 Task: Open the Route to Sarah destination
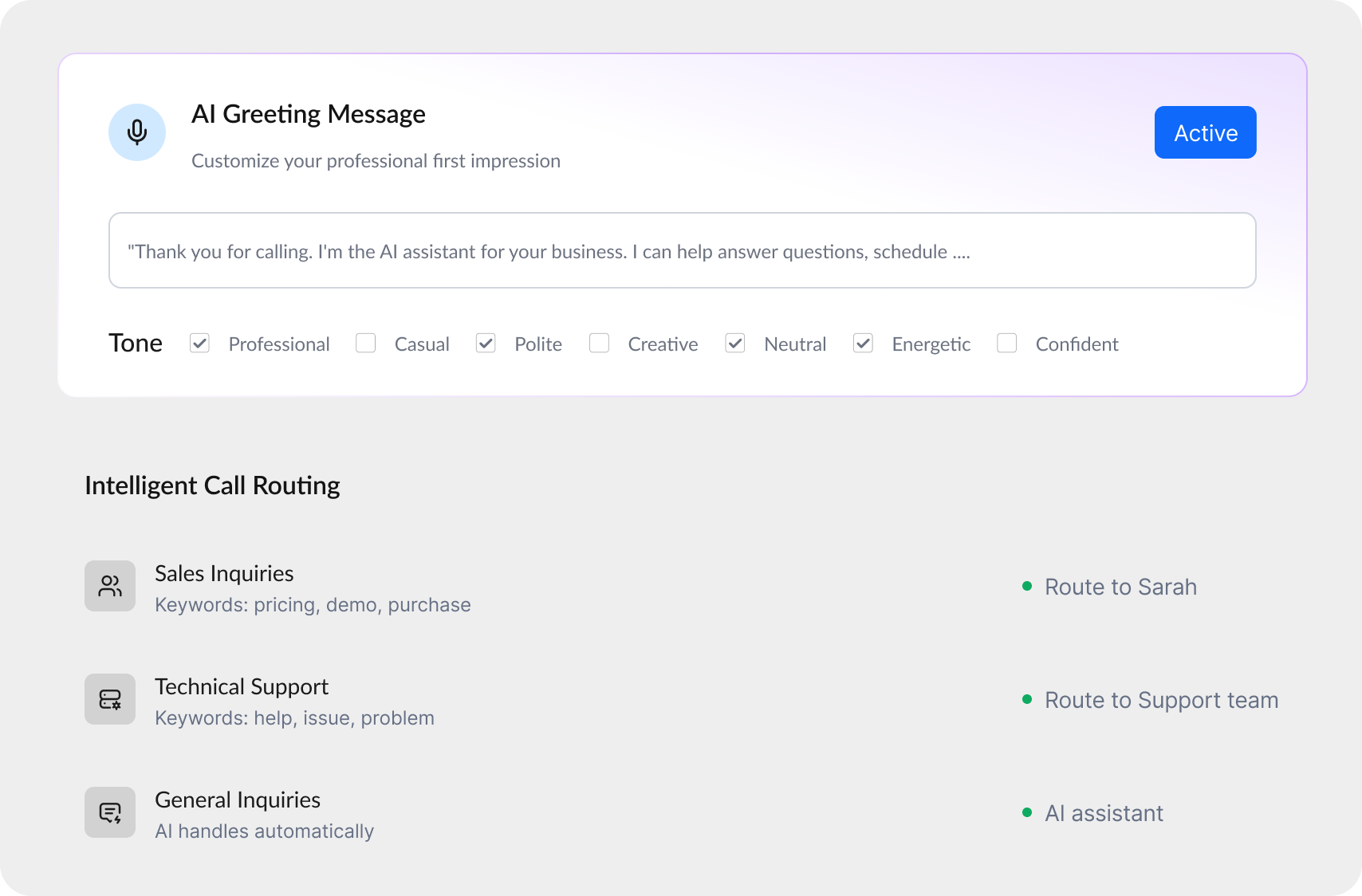click(1120, 588)
